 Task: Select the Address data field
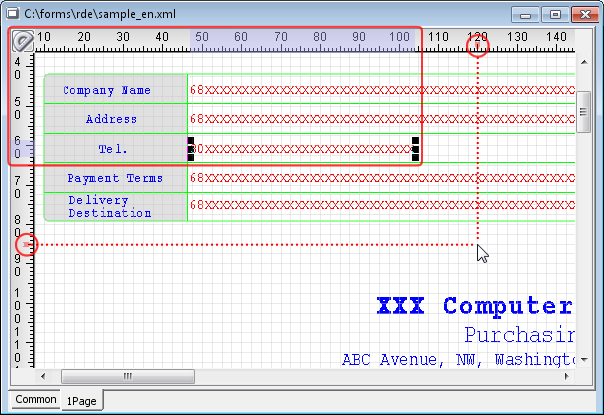pos(381,119)
